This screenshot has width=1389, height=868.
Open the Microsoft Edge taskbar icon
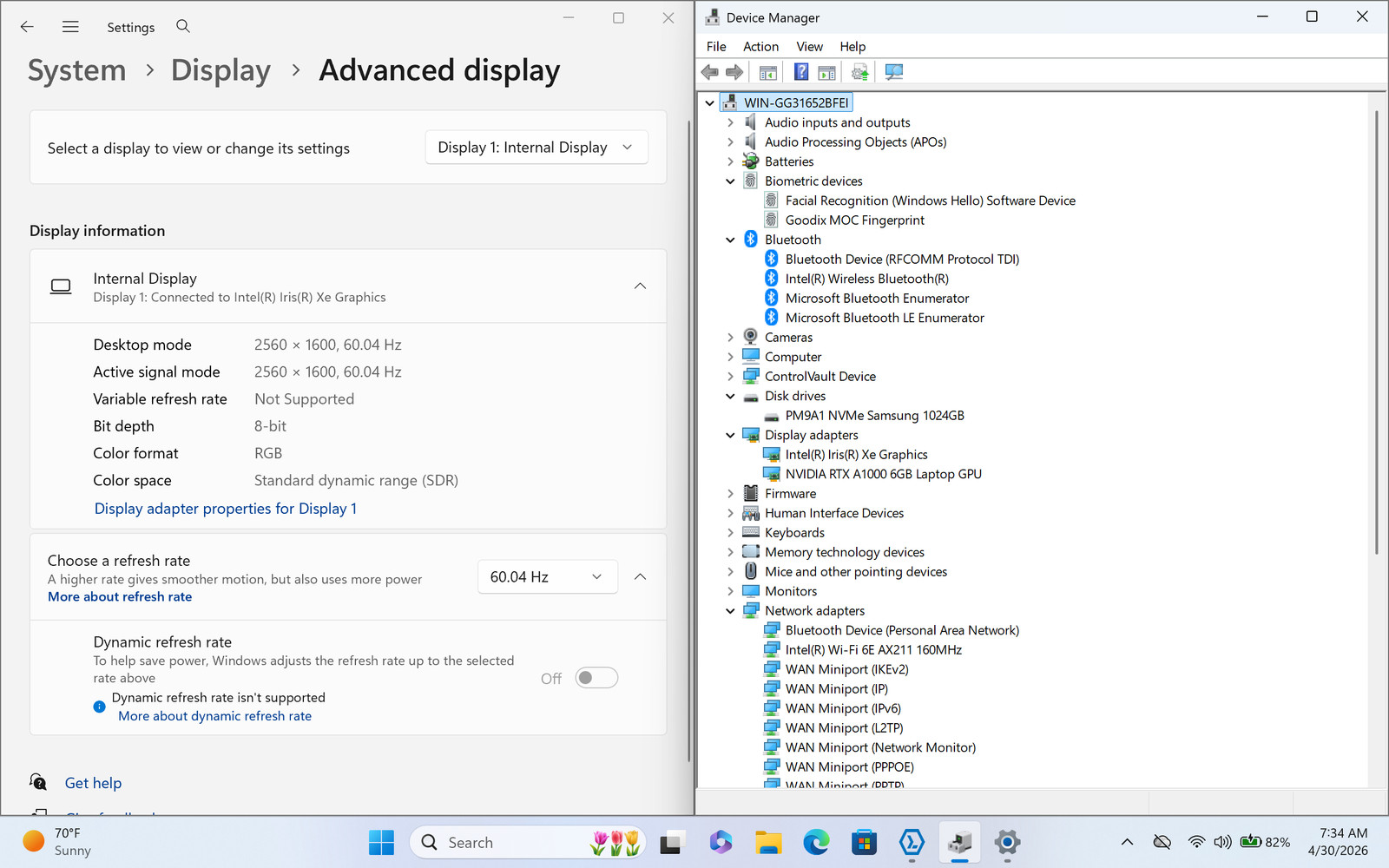[816, 842]
